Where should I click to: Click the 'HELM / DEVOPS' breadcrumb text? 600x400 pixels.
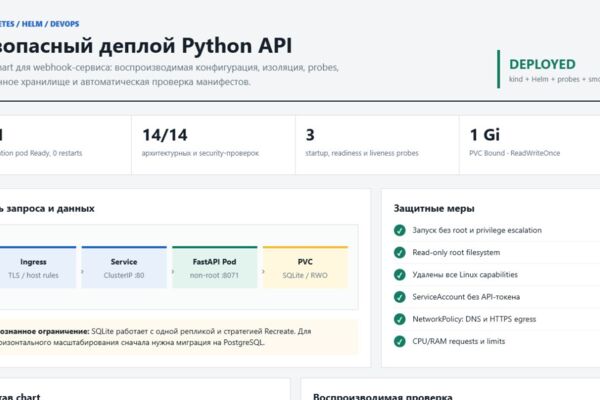51,24
